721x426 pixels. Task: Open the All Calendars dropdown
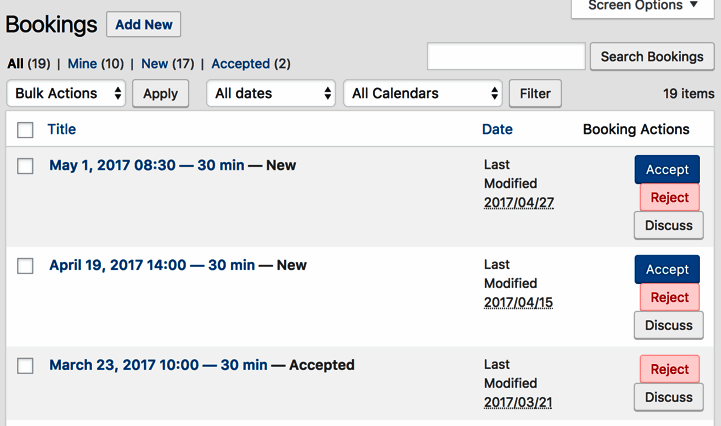click(x=423, y=94)
